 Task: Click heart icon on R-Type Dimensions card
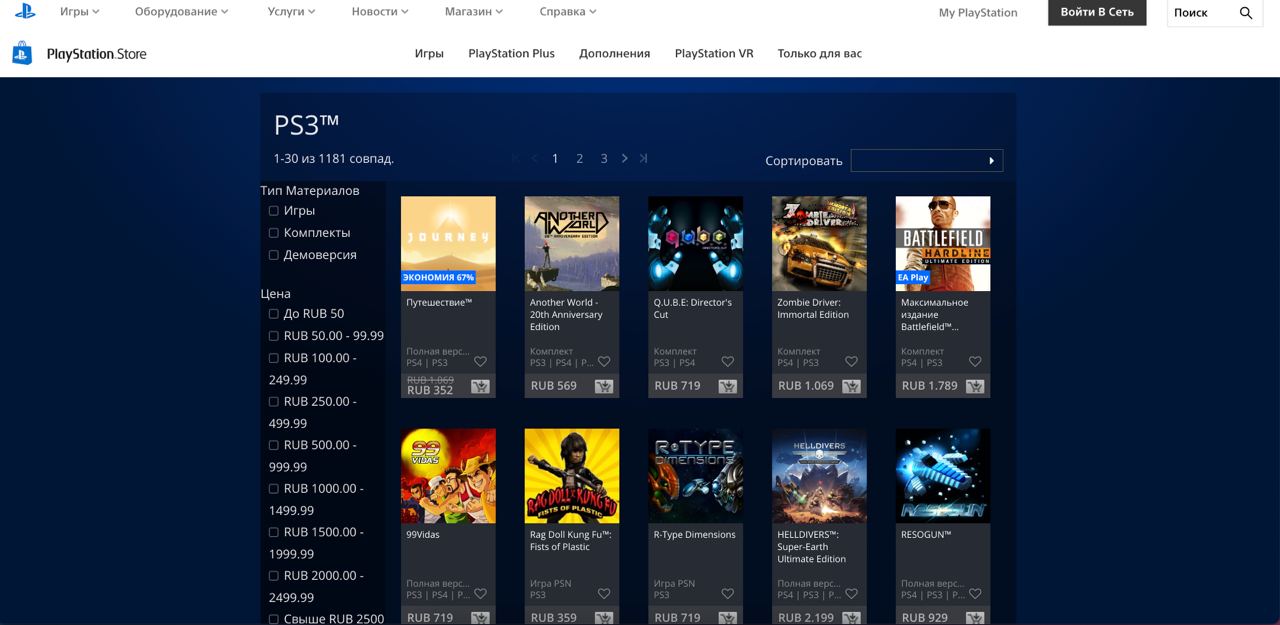click(x=728, y=594)
